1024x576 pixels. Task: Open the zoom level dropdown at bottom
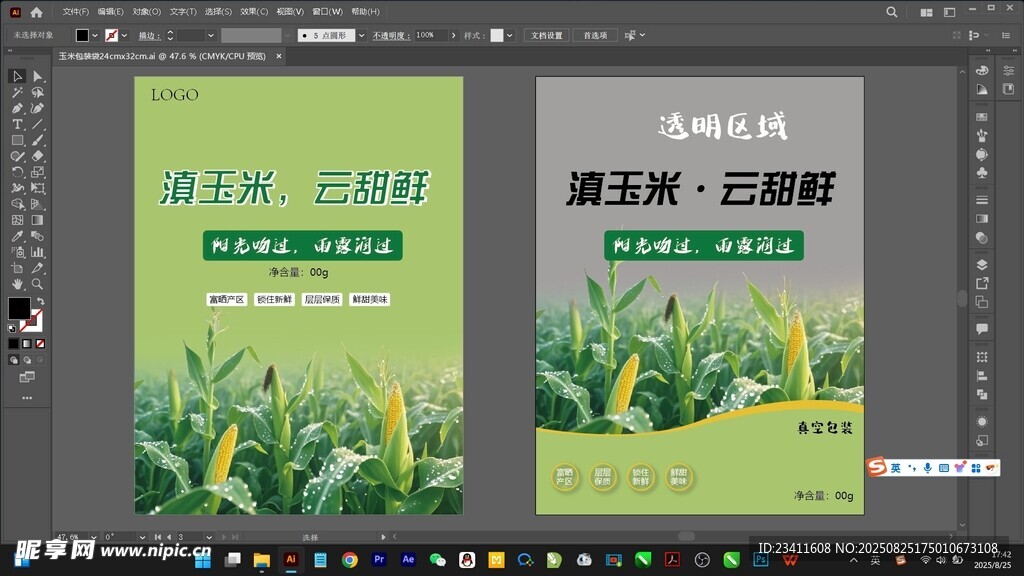point(92,537)
